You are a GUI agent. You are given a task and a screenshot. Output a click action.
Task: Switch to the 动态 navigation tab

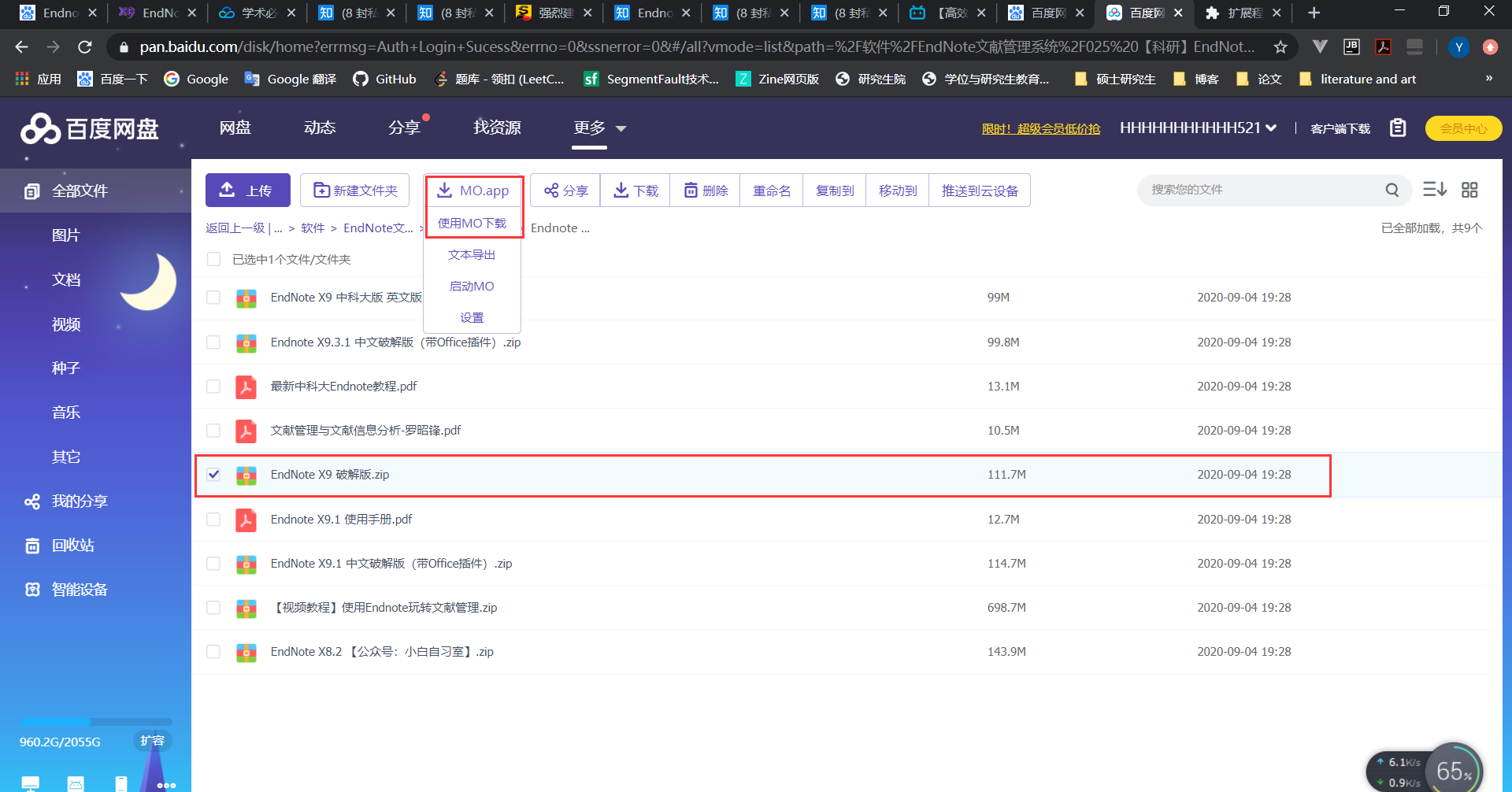[x=320, y=127]
